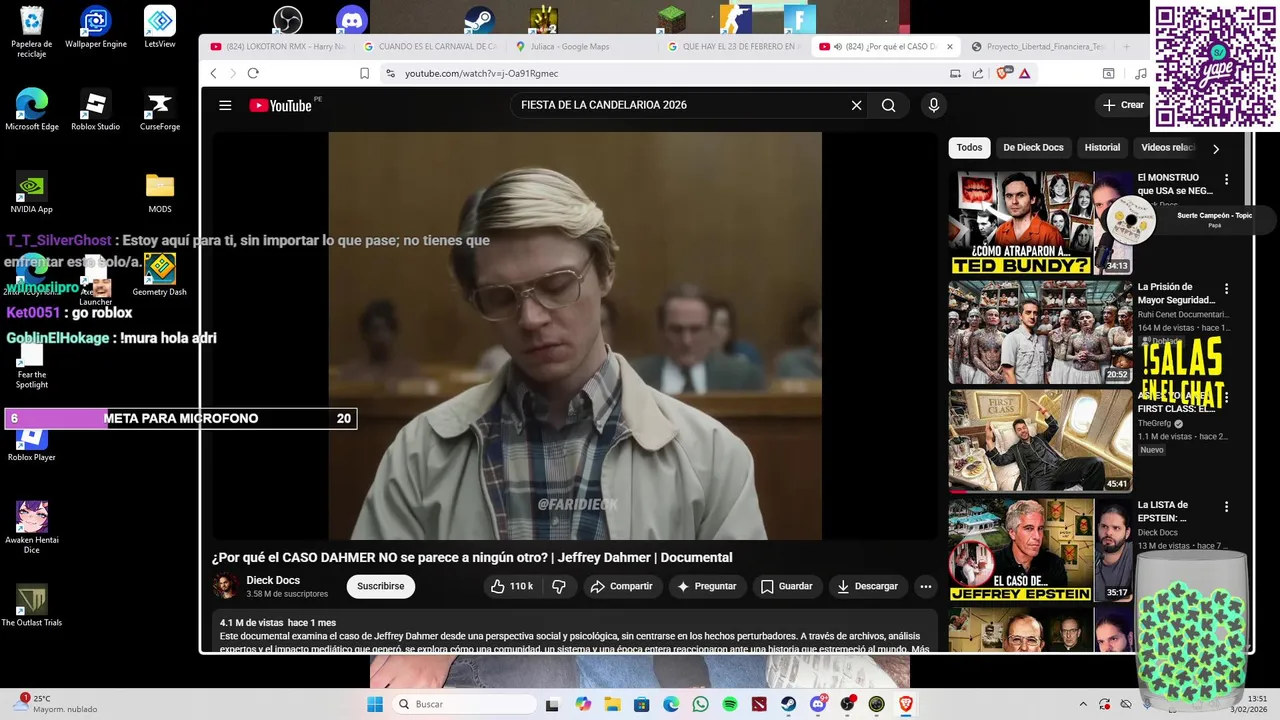The image size is (1280, 720).
Task: Switch to the QUE HAY EL 23 DE FEBRERO tab
Action: pyautogui.click(x=735, y=46)
